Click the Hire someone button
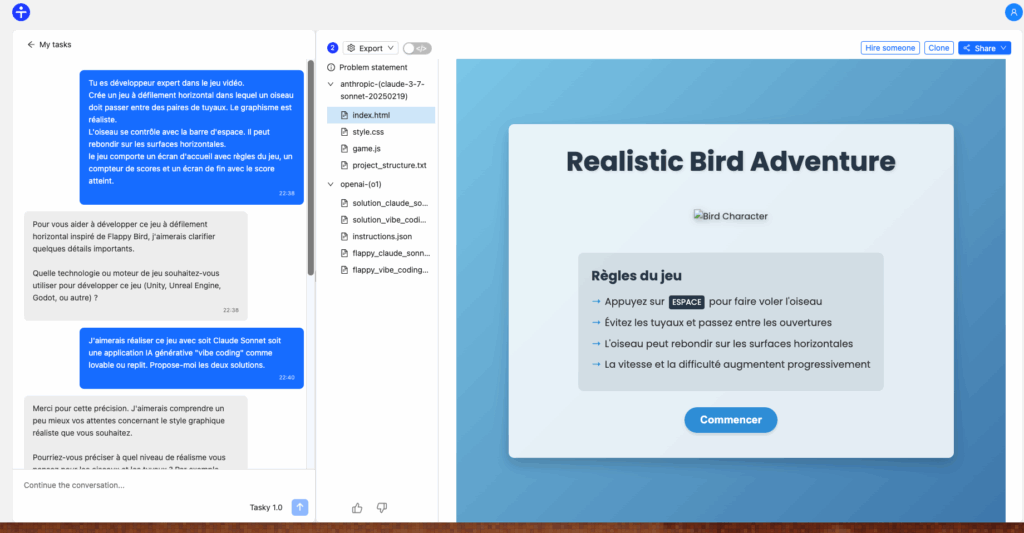Viewport: 1024px width, 533px height. tap(890, 48)
